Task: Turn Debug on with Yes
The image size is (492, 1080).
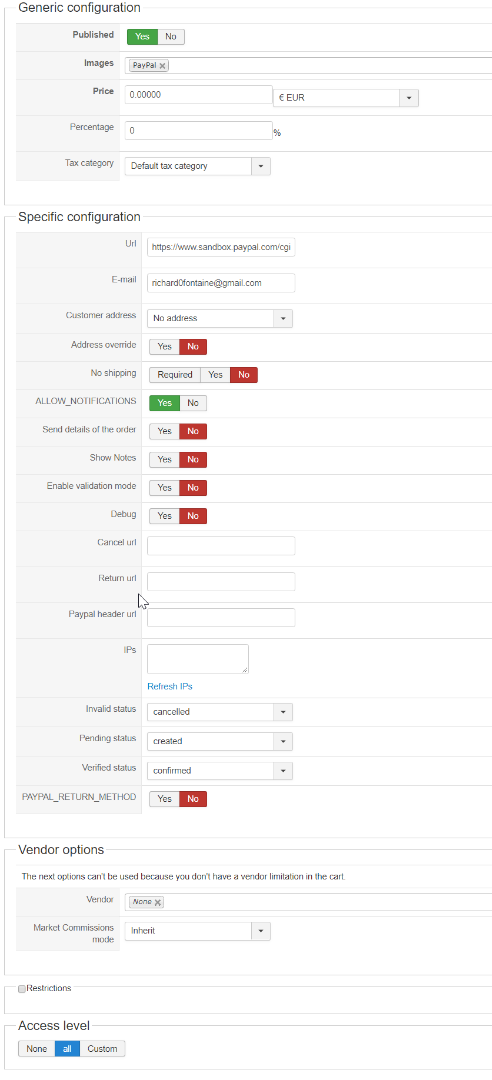Action: click(165, 516)
